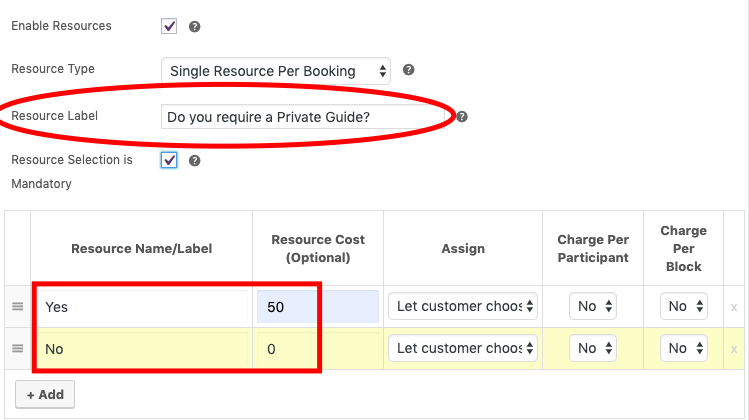Click help icon next to Resource Label field

coord(462,117)
